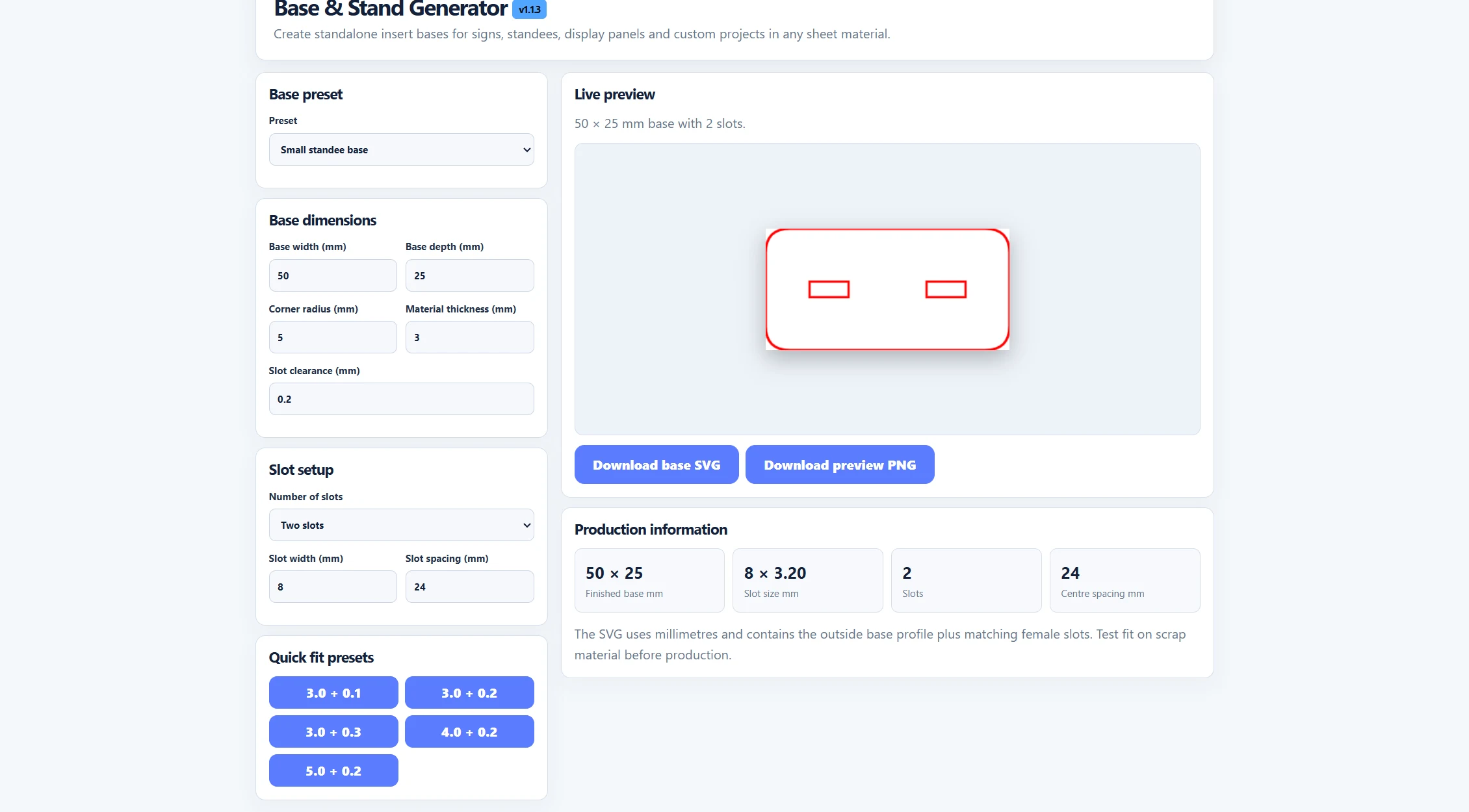The width and height of the screenshot is (1469, 812).
Task: Open the Number of slots dropdown
Action: click(x=401, y=525)
